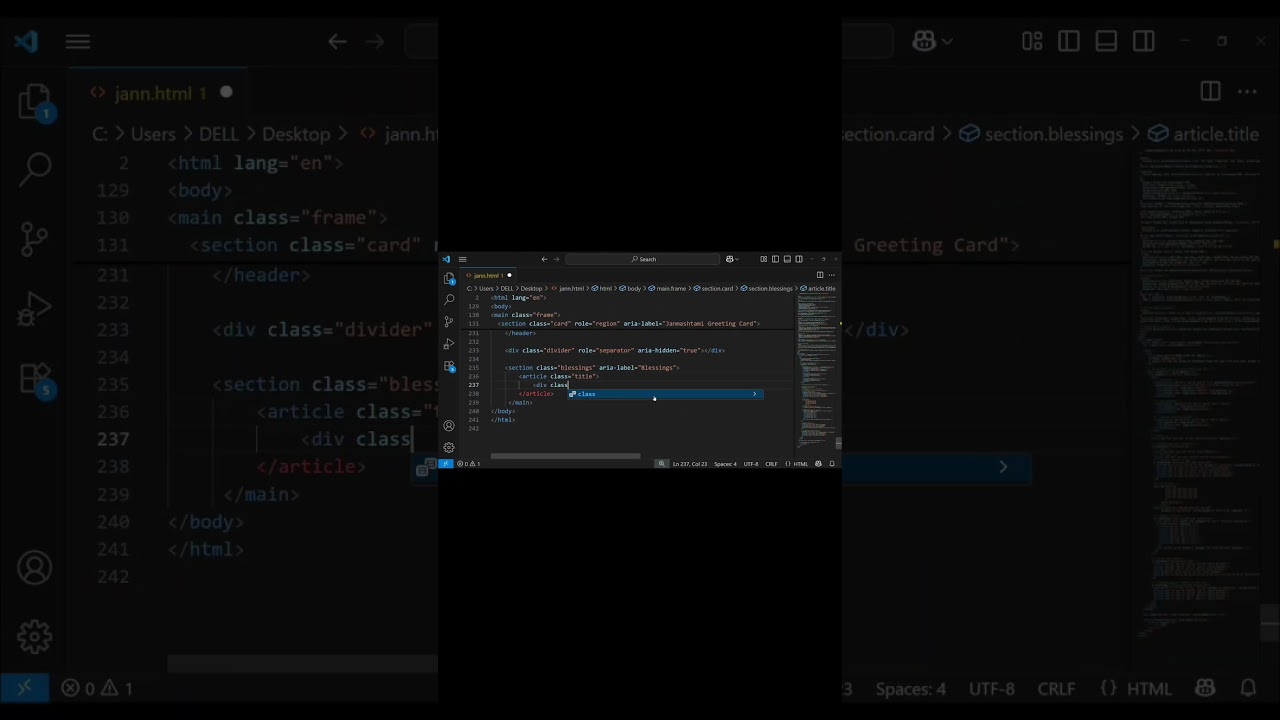Change indentation via Spaces: 4

725,464
